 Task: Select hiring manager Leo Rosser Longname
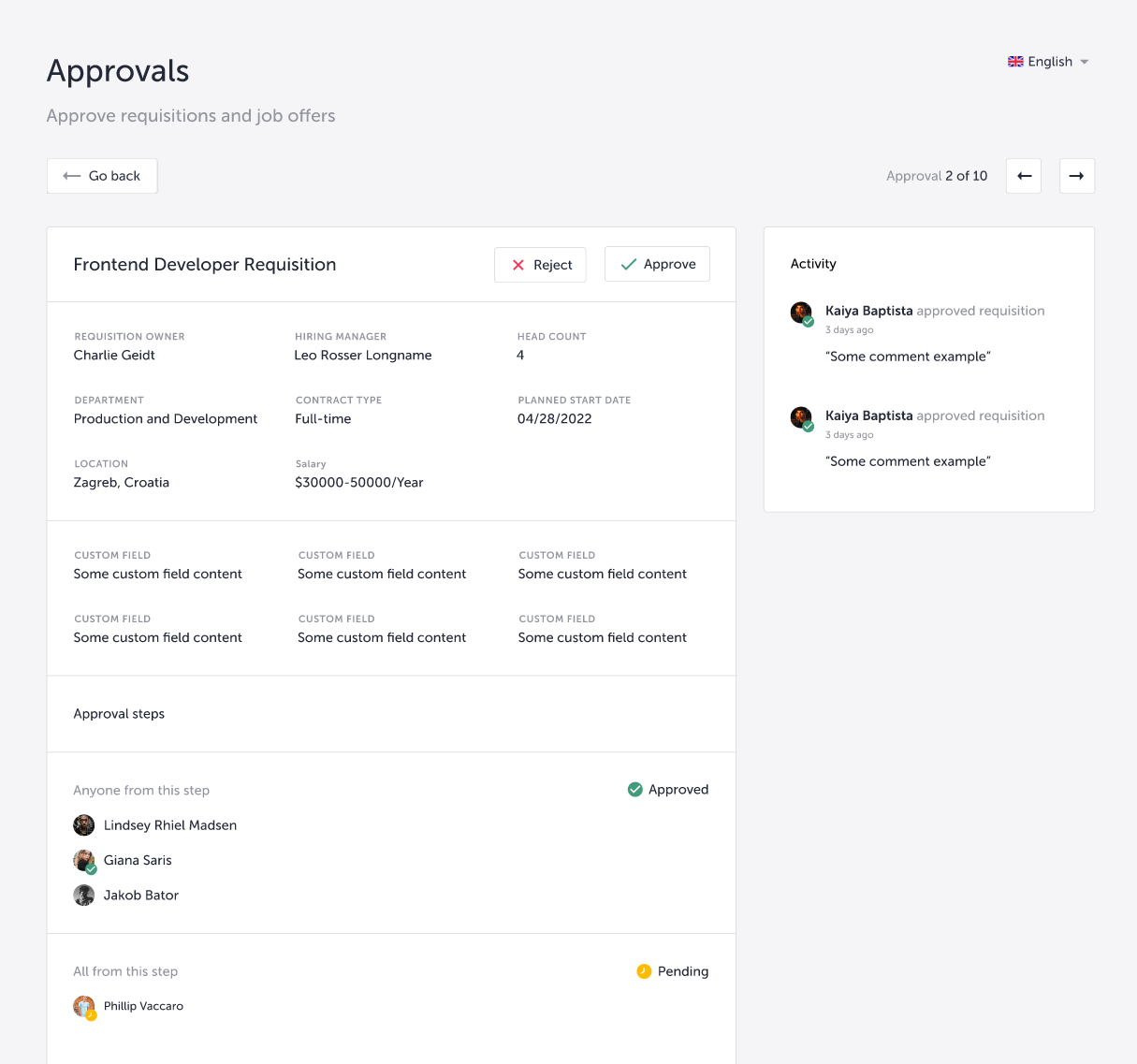point(363,356)
